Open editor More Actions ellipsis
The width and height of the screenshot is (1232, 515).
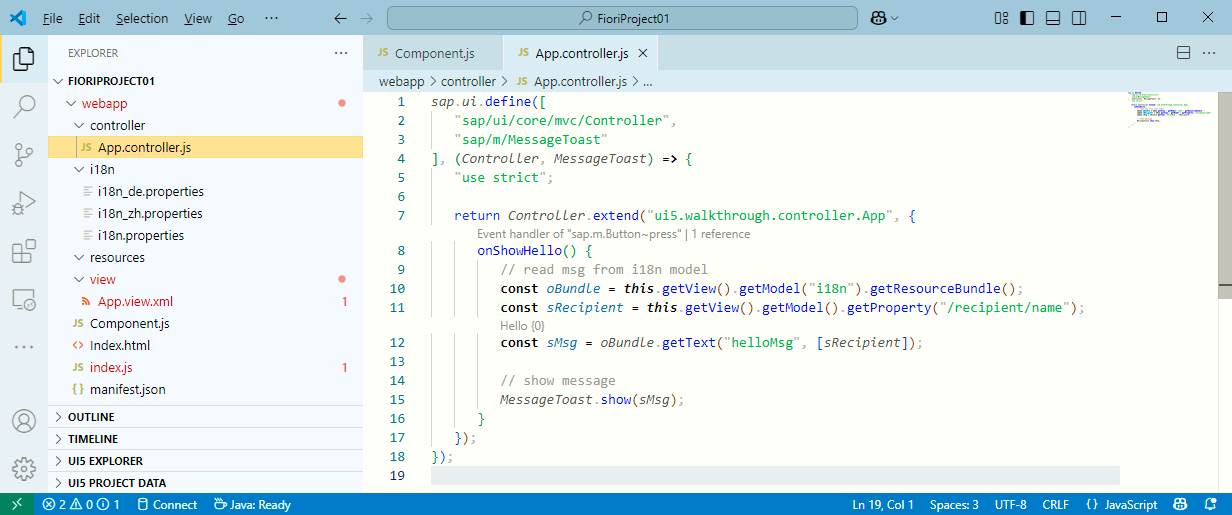pos(1210,53)
